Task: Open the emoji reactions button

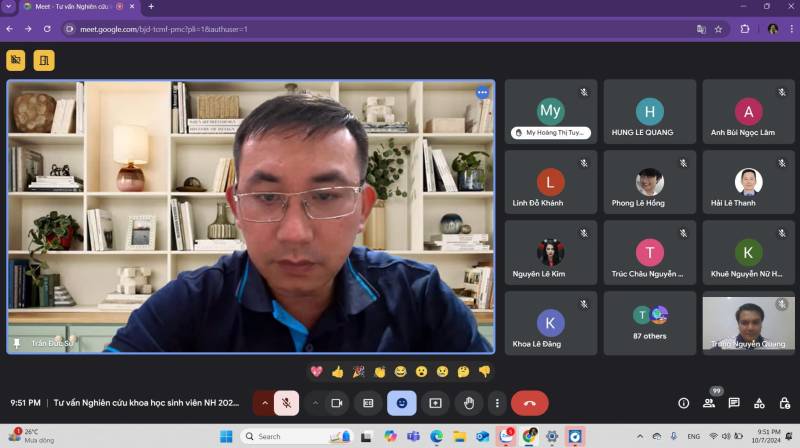Action: pos(402,403)
